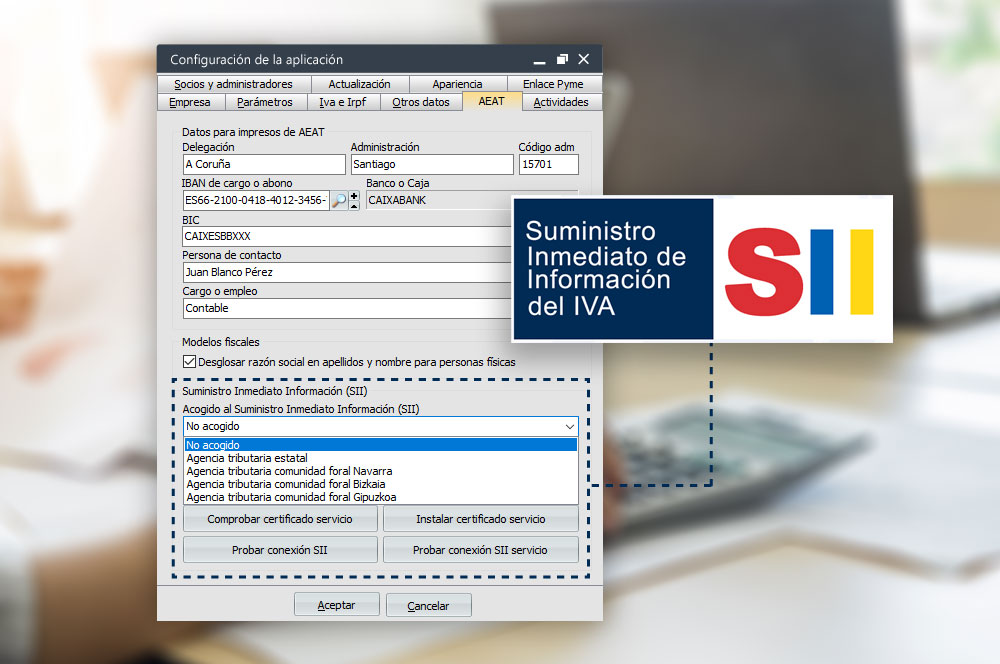Restore the configuration window size

pyautogui.click(x=562, y=60)
